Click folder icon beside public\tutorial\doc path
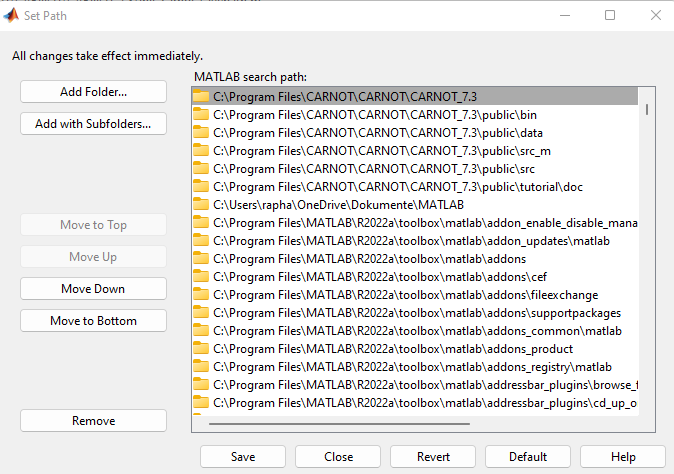This screenshot has width=674, height=474. coord(201,187)
